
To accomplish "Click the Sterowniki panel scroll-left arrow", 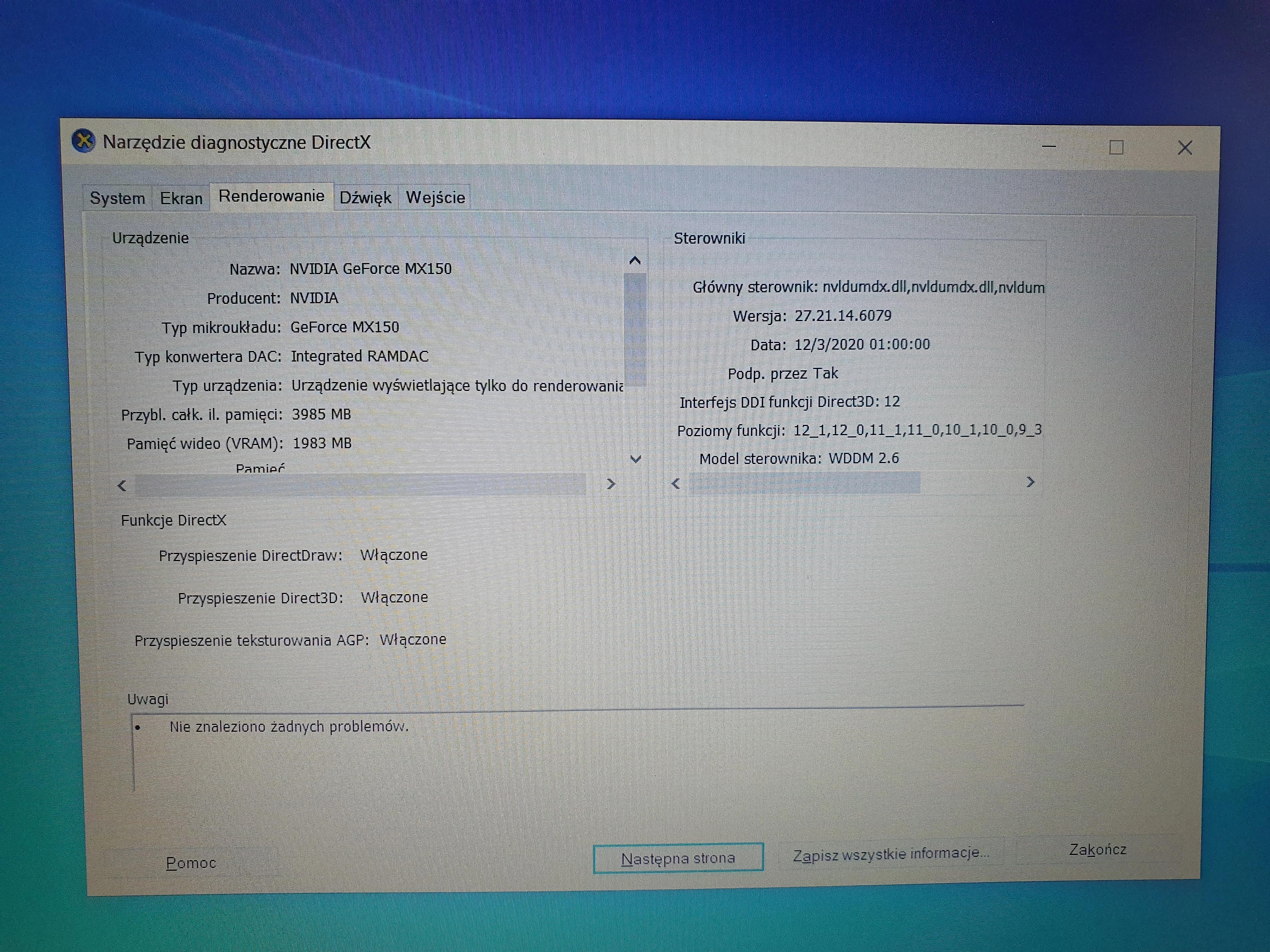I will pyautogui.click(x=676, y=484).
